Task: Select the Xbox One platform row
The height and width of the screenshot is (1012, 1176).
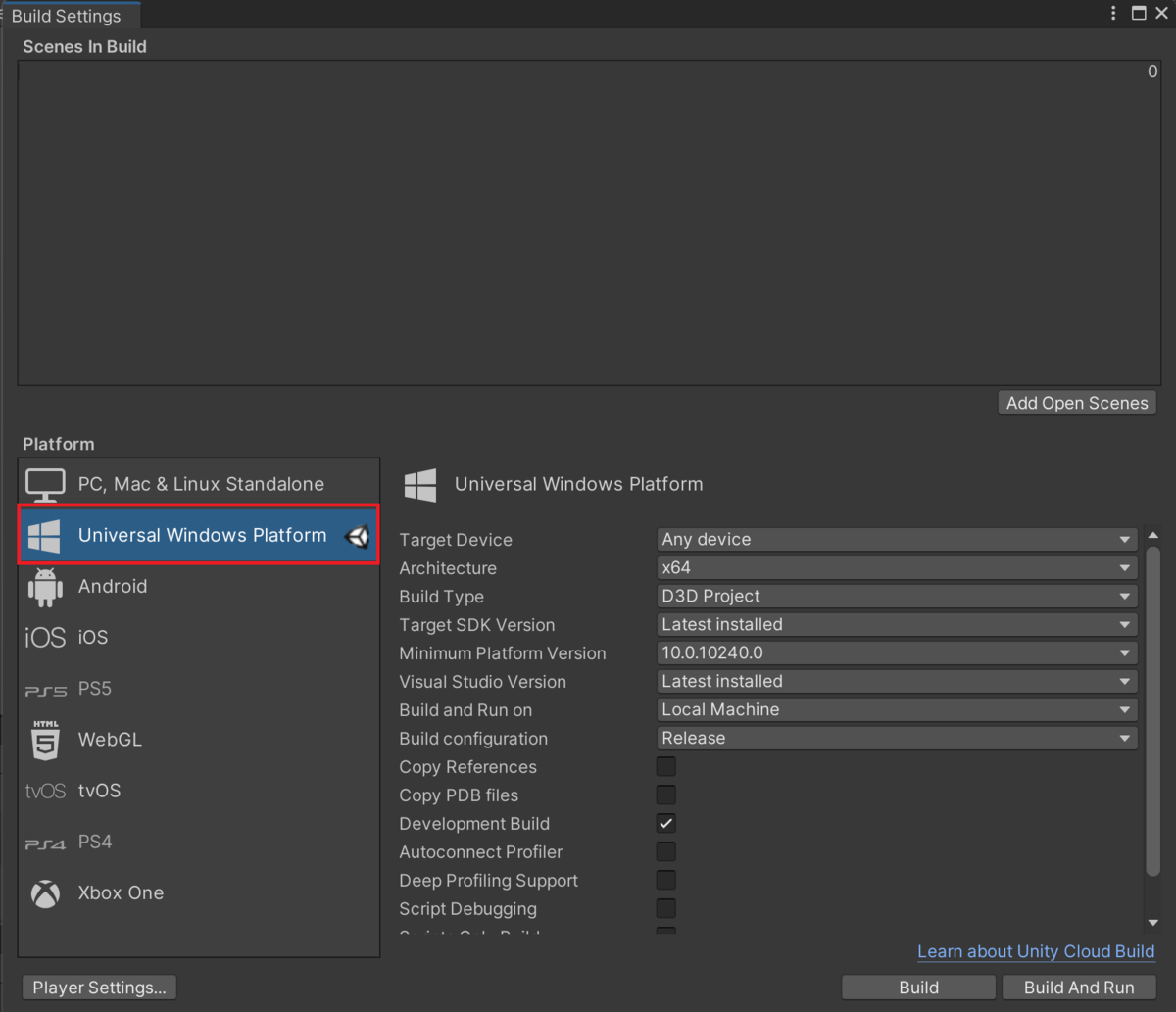Action: coord(199,893)
